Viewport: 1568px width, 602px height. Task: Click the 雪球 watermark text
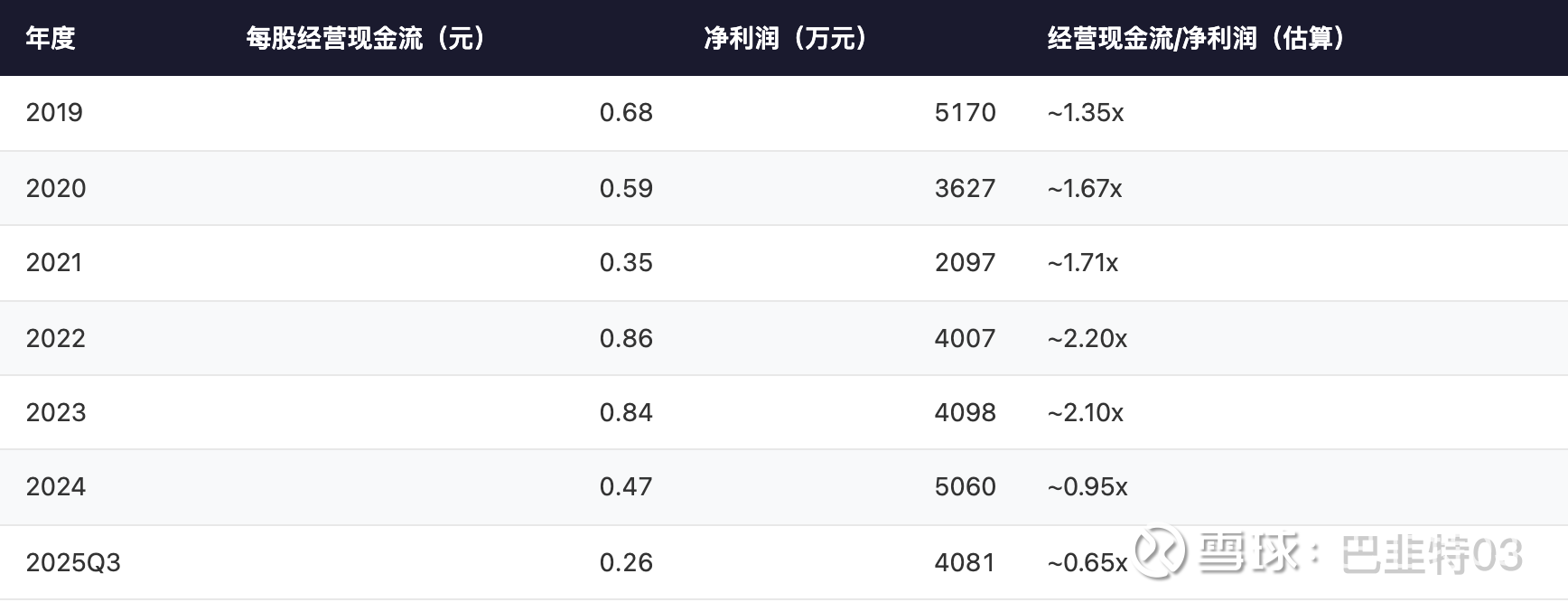tap(1250, 552)
